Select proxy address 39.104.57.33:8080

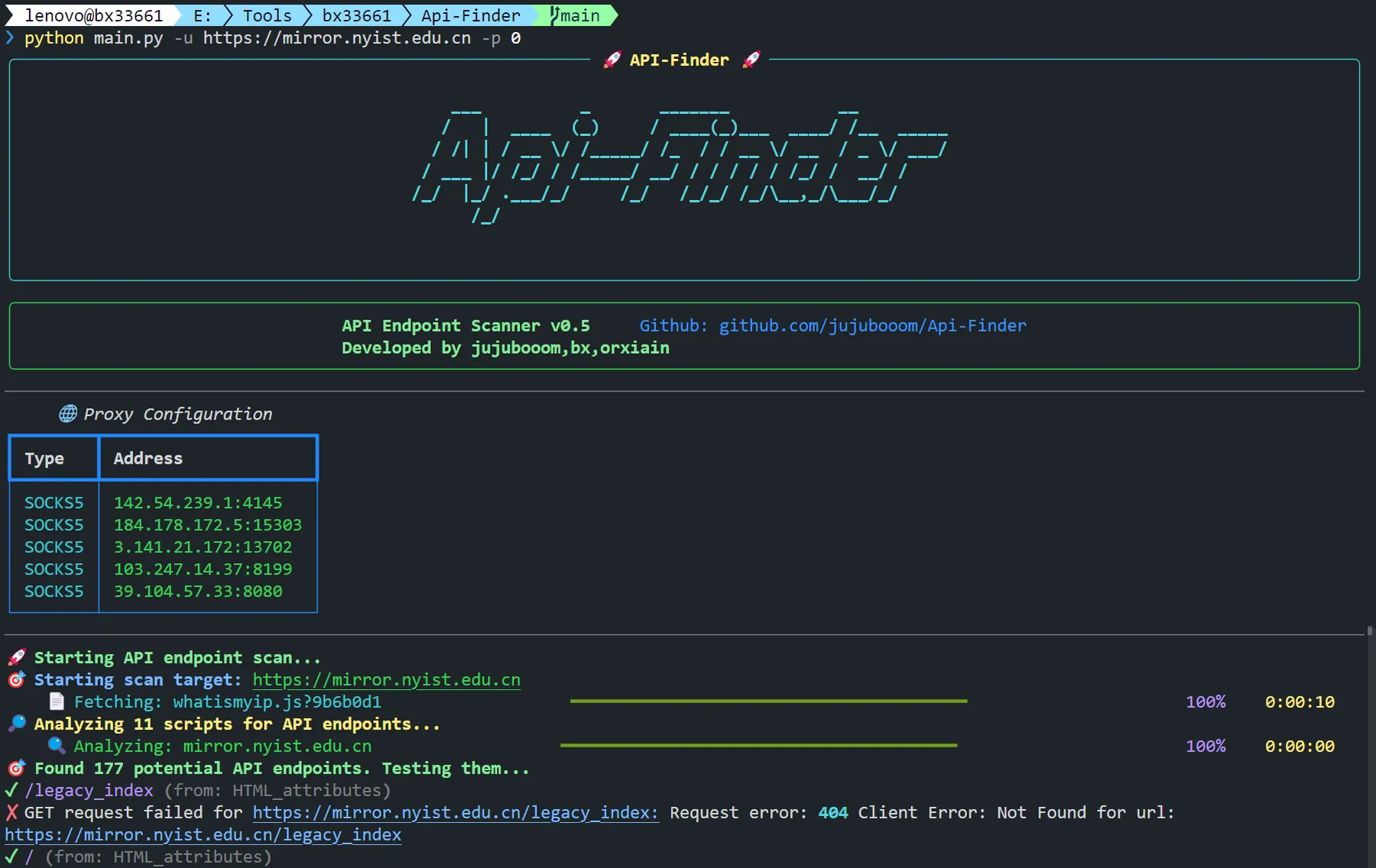pos(198,591)
